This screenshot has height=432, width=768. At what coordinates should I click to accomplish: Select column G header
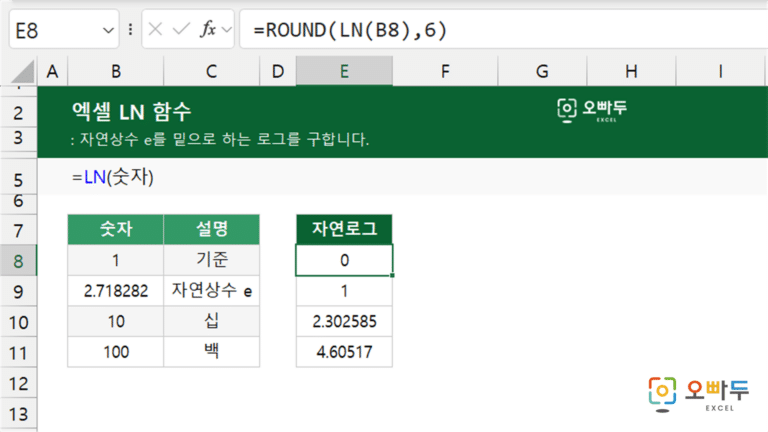(542, 72)
